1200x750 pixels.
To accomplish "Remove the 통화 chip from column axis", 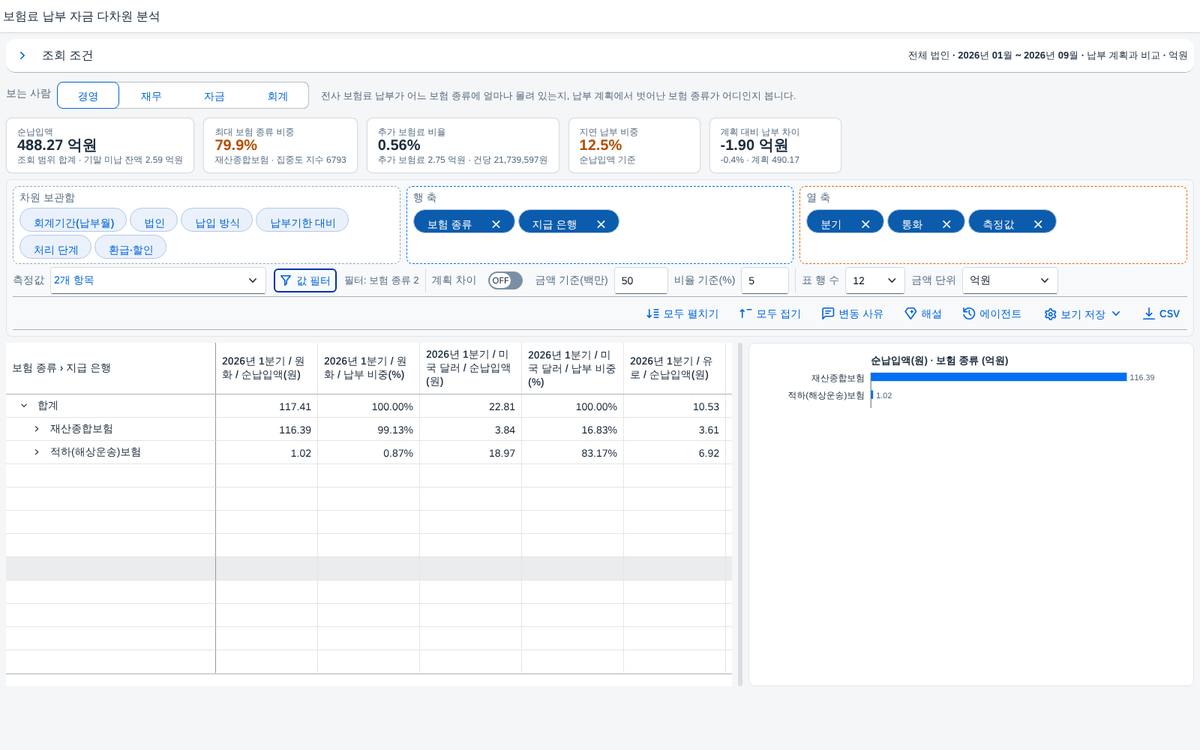I will 946,224.
